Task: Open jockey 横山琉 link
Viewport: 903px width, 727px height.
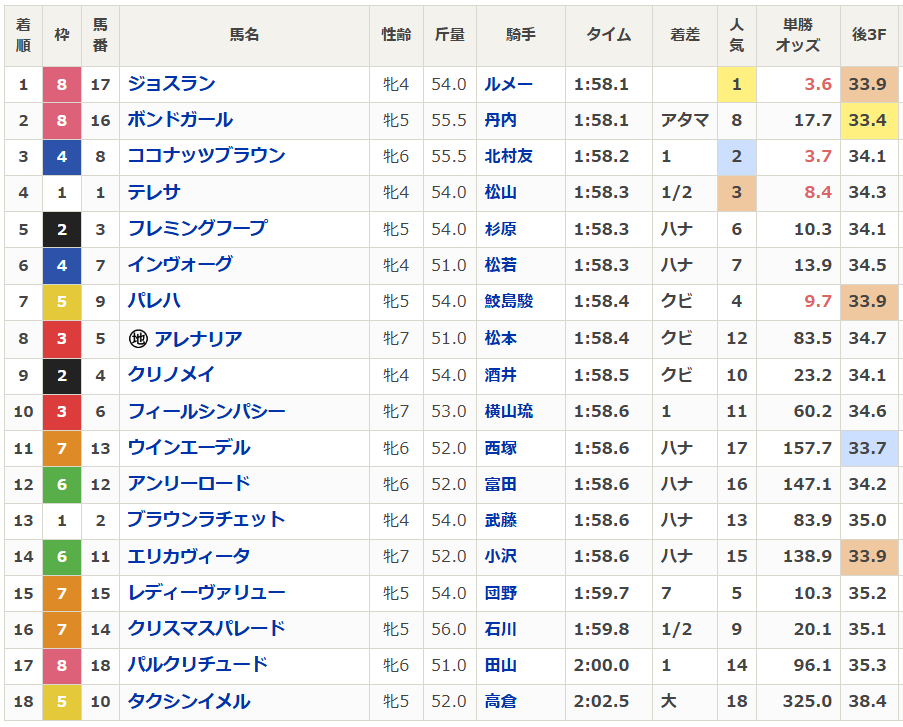Action: click(509, 411)
